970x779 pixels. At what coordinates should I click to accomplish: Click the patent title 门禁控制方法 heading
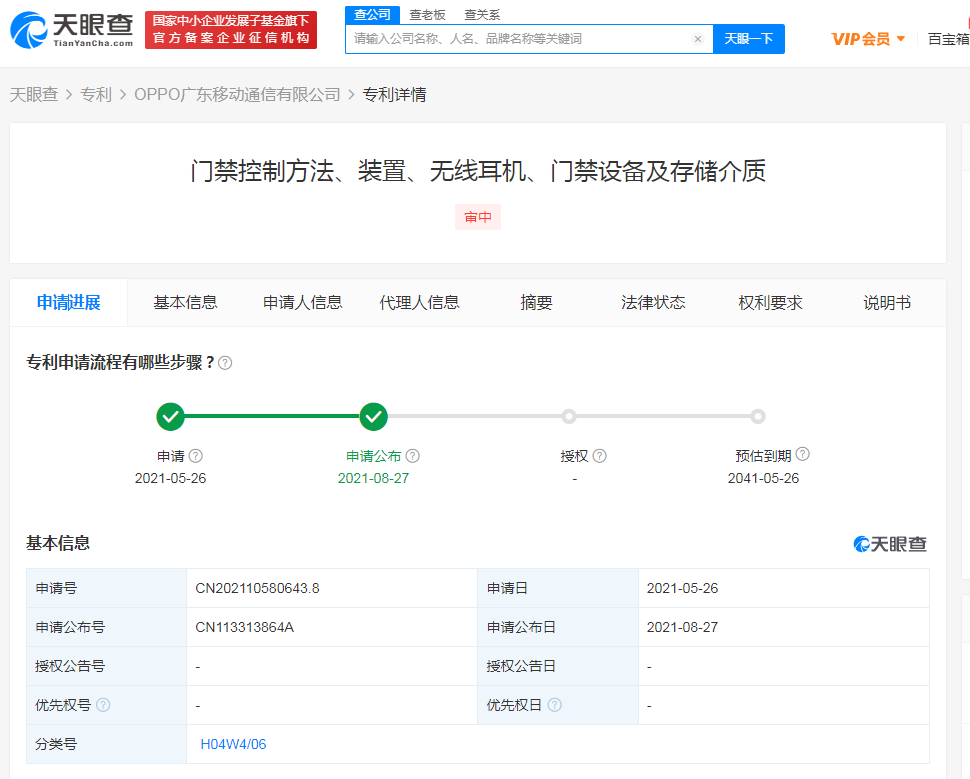tap(478, 171)
